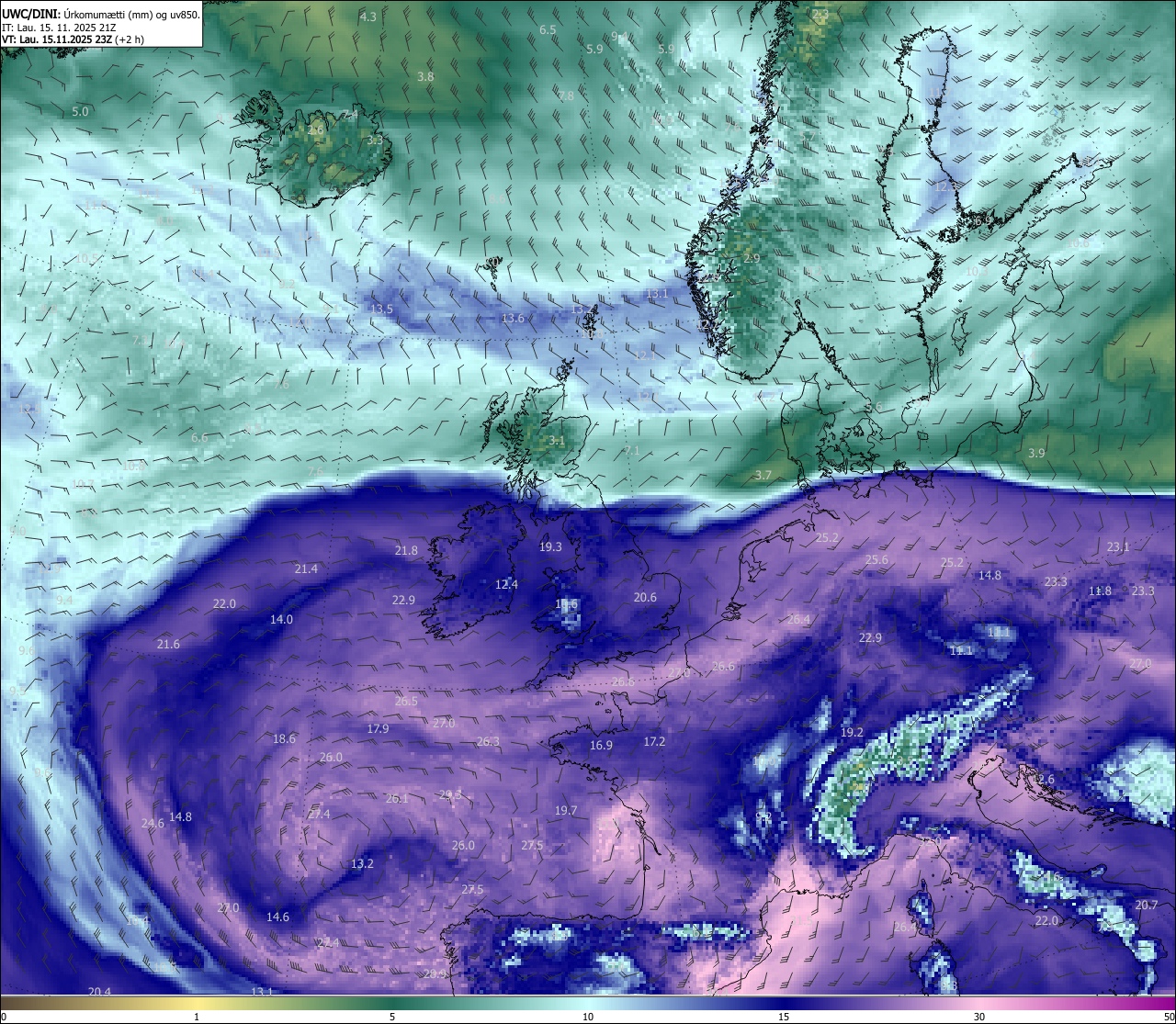1176x1024 pixels.
Task: Select the 3.9 value over Poland
Action: [x=1036, y=453]
